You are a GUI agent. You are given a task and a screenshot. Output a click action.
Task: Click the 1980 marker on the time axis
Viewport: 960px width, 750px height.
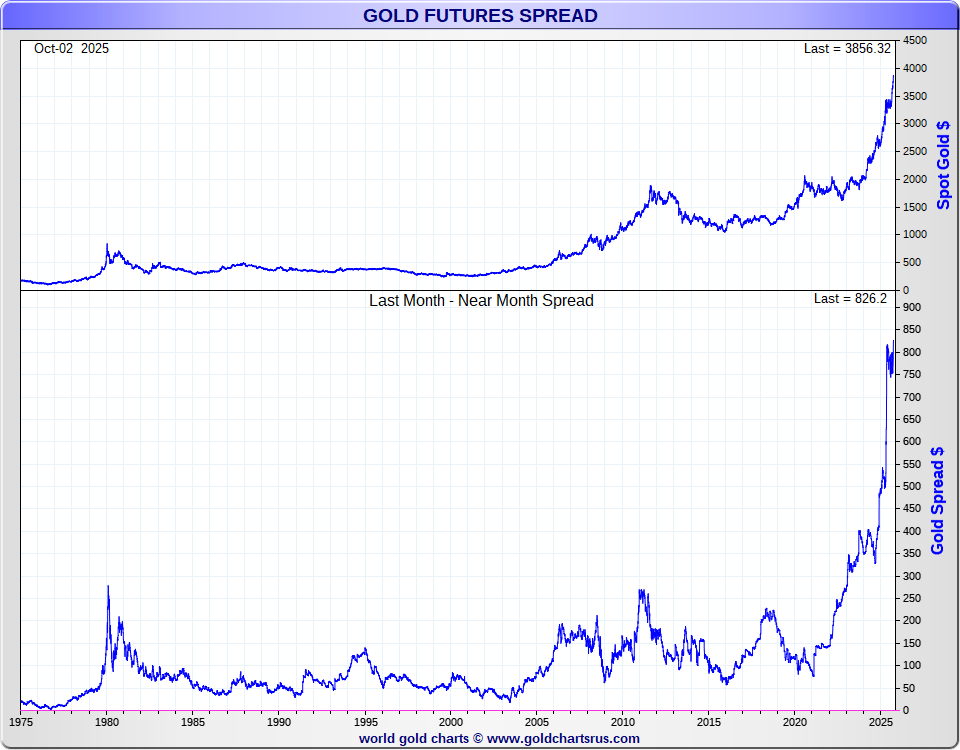(x=107, y=722)
